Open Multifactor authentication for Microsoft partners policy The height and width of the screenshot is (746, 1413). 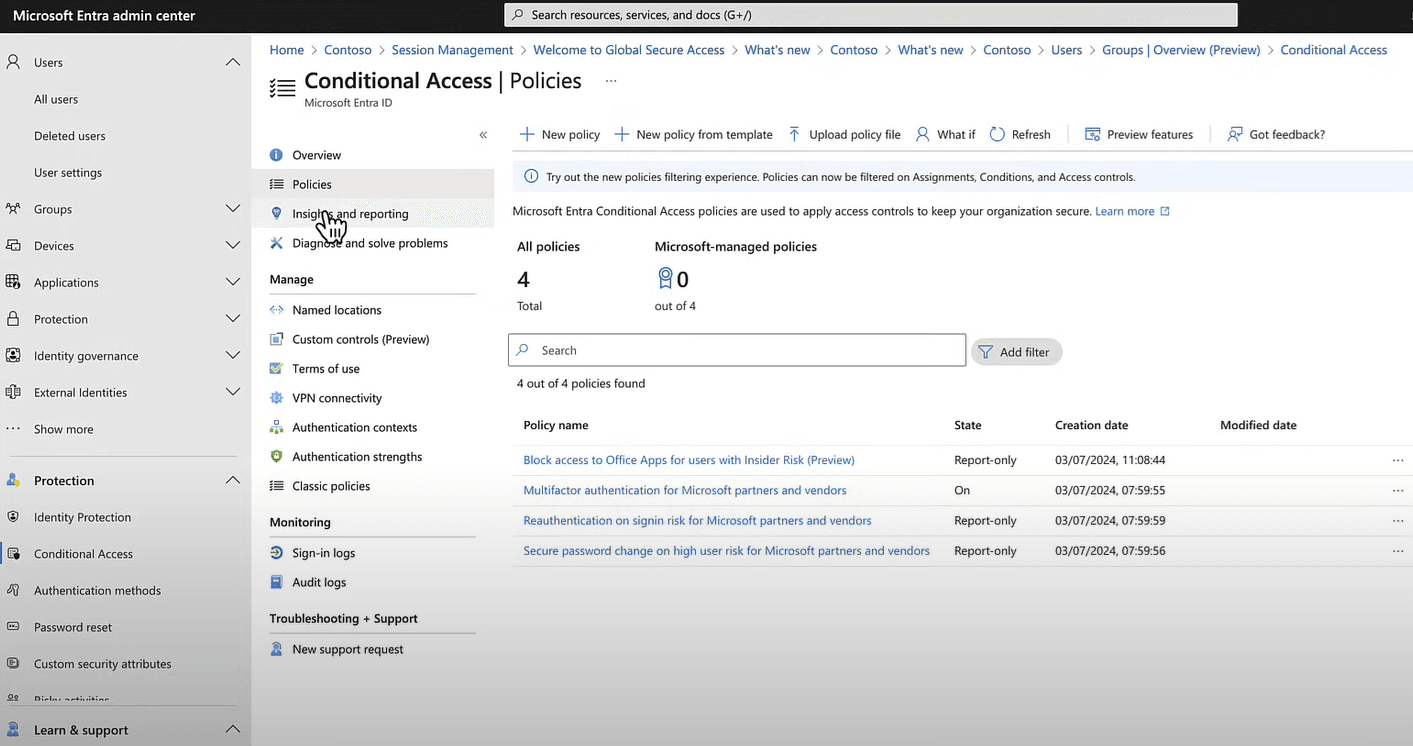pyautogui.click(x=685, y=490)
